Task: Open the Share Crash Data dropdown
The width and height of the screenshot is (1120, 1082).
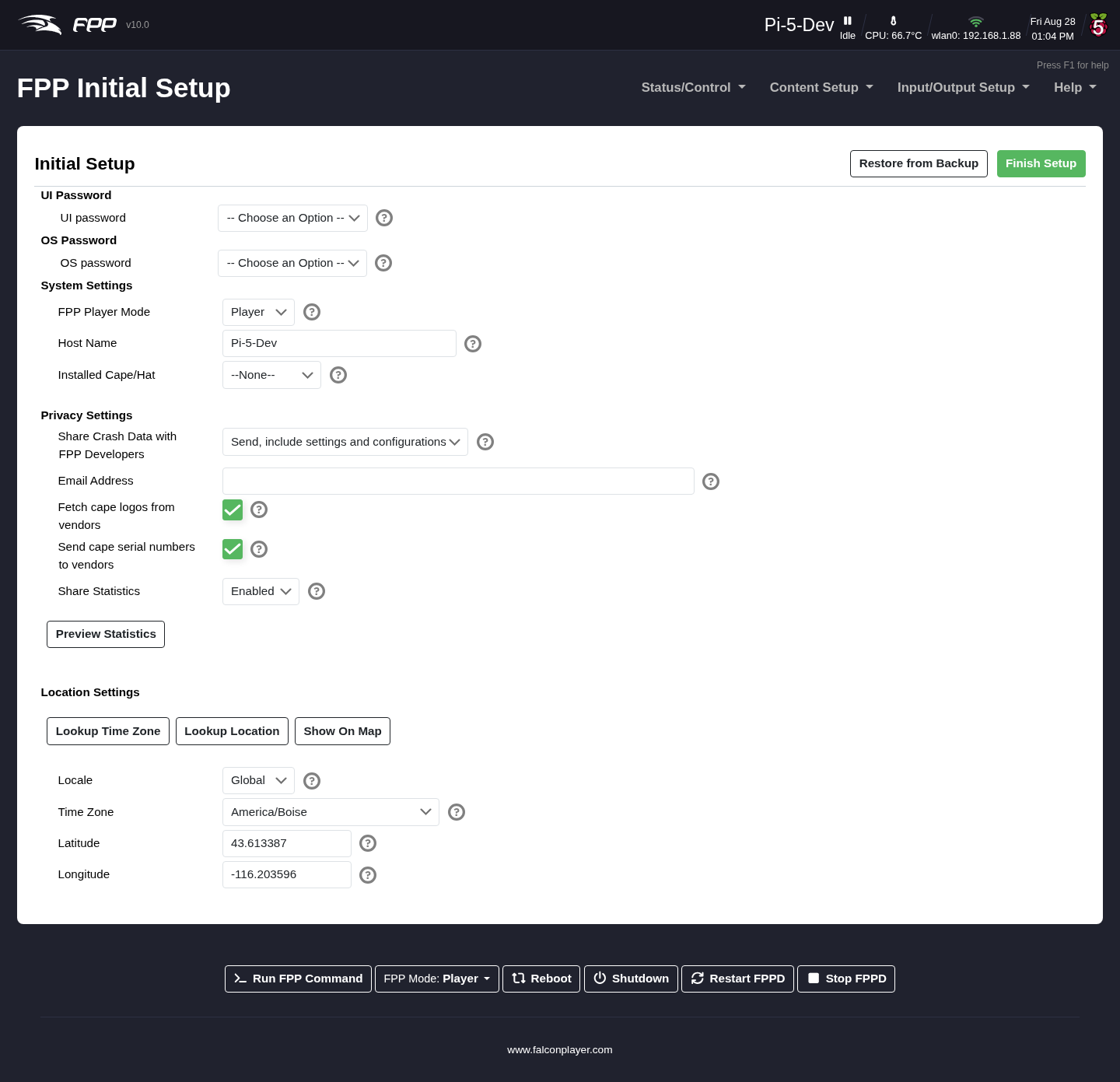Action: 345,442
